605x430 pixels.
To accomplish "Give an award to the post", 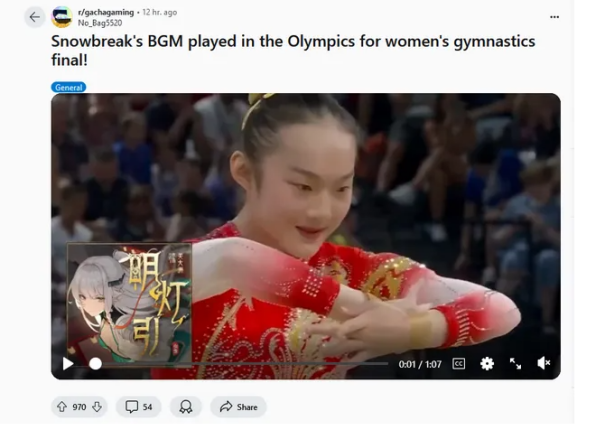I will 186,407.
